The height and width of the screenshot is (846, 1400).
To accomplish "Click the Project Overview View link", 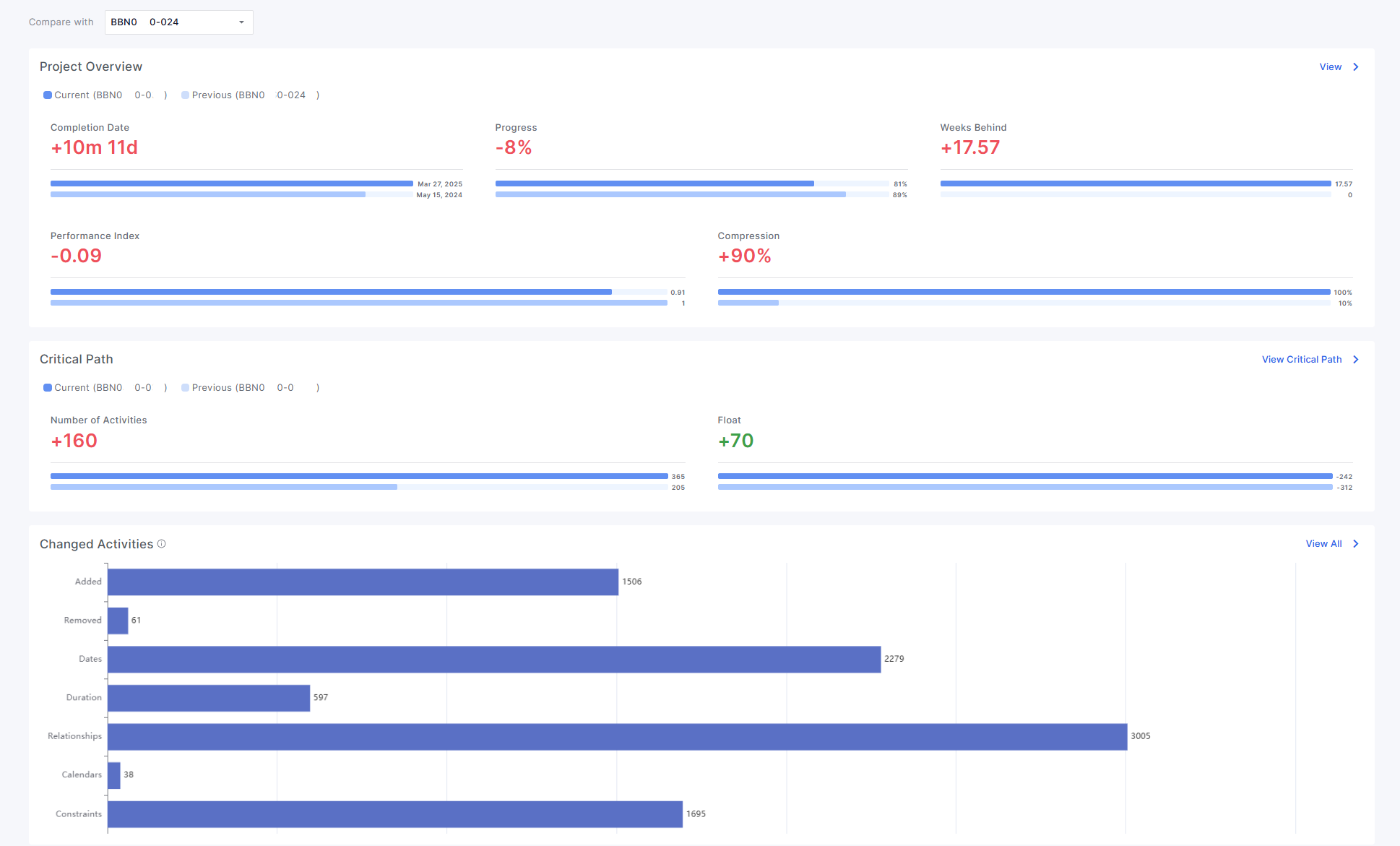I will [1330, 66].
